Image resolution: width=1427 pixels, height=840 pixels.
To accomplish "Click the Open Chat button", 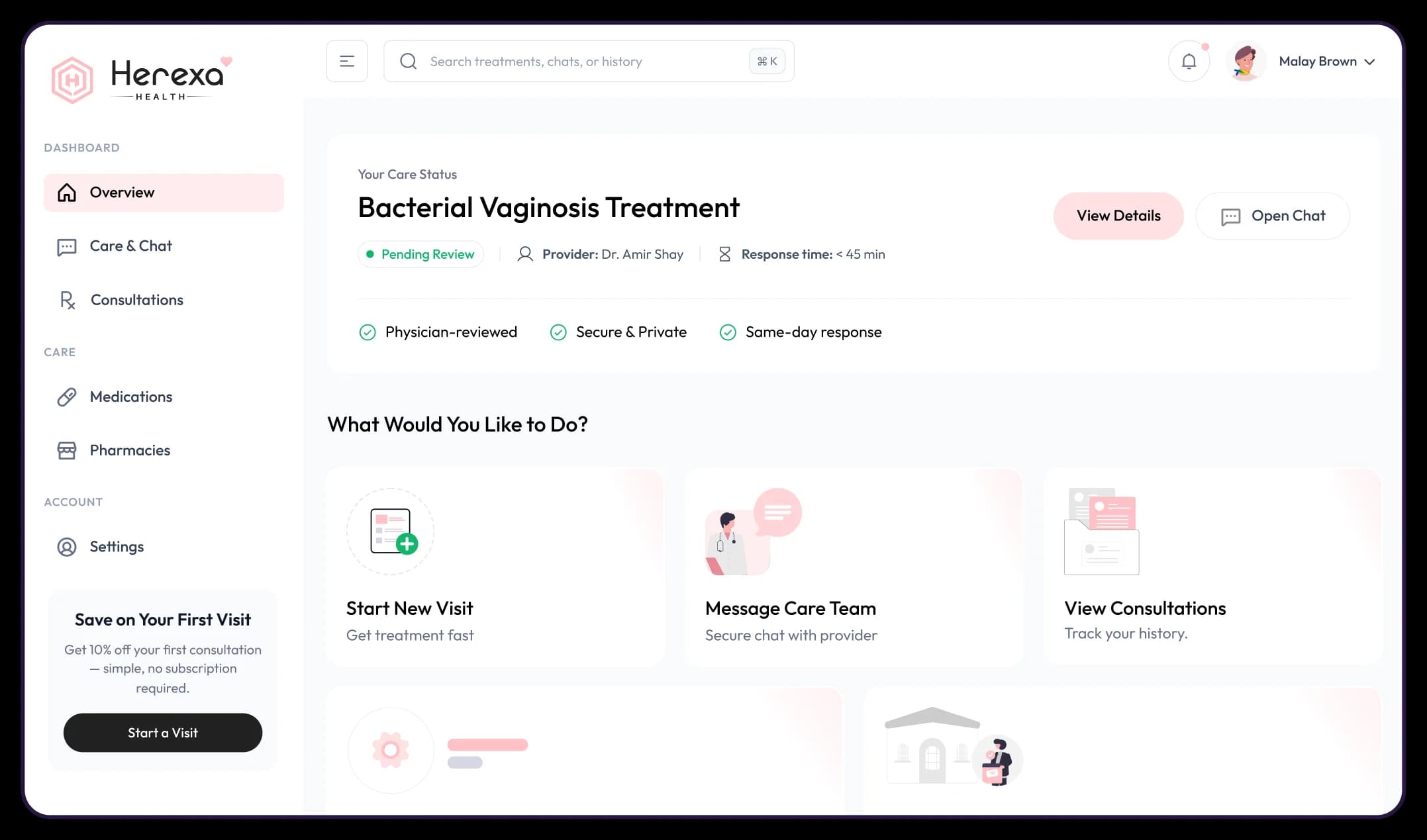I will (1273, 216).
